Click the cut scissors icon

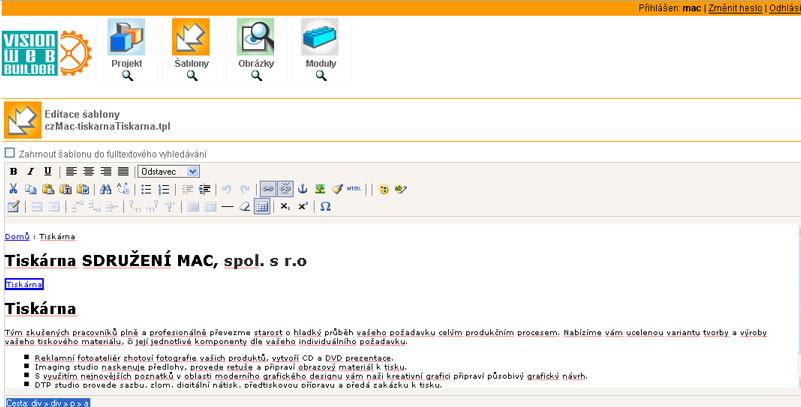pyautogui.click(x=13, y=189)
